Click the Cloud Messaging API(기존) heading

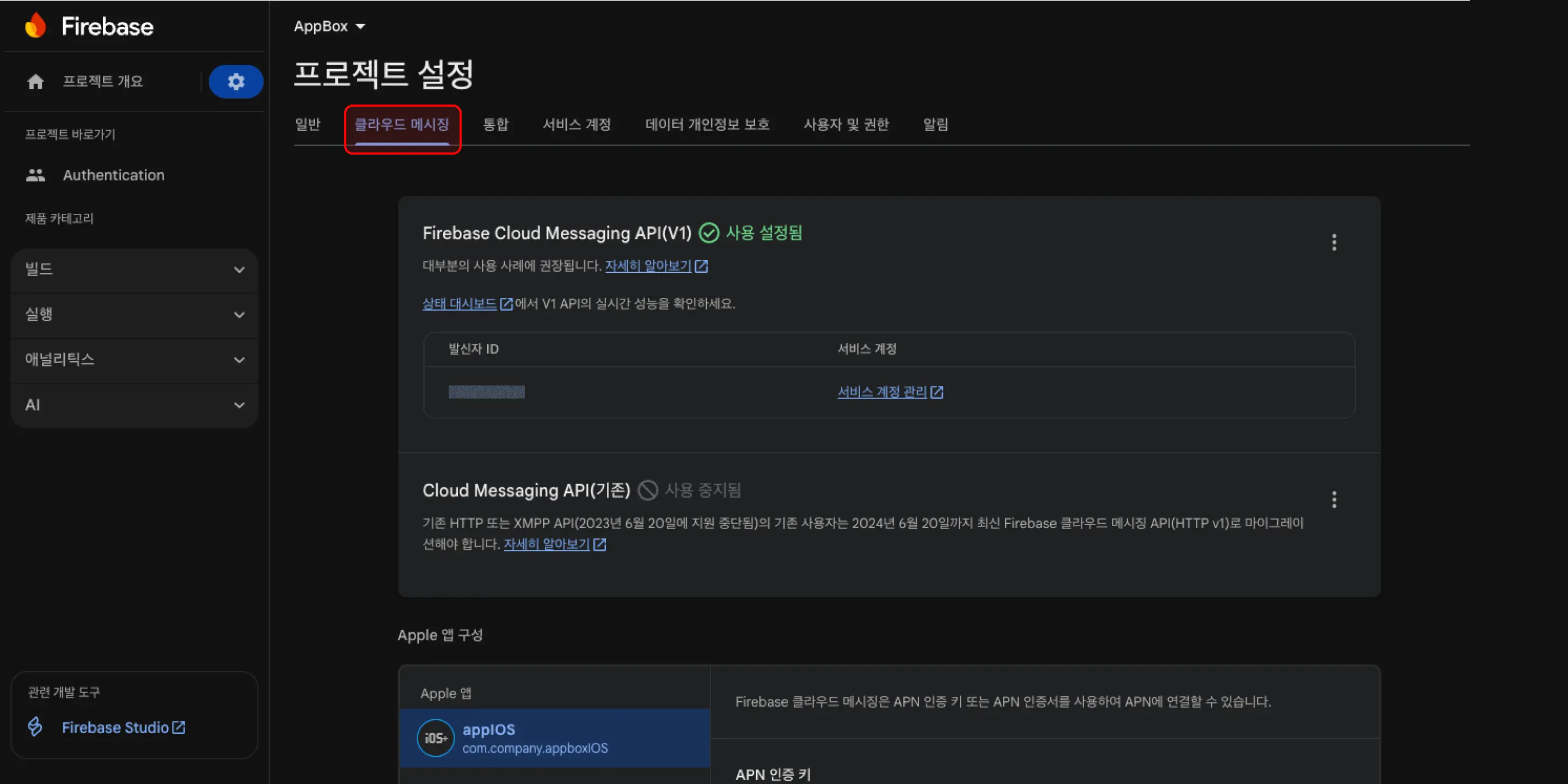coord(526,490)
